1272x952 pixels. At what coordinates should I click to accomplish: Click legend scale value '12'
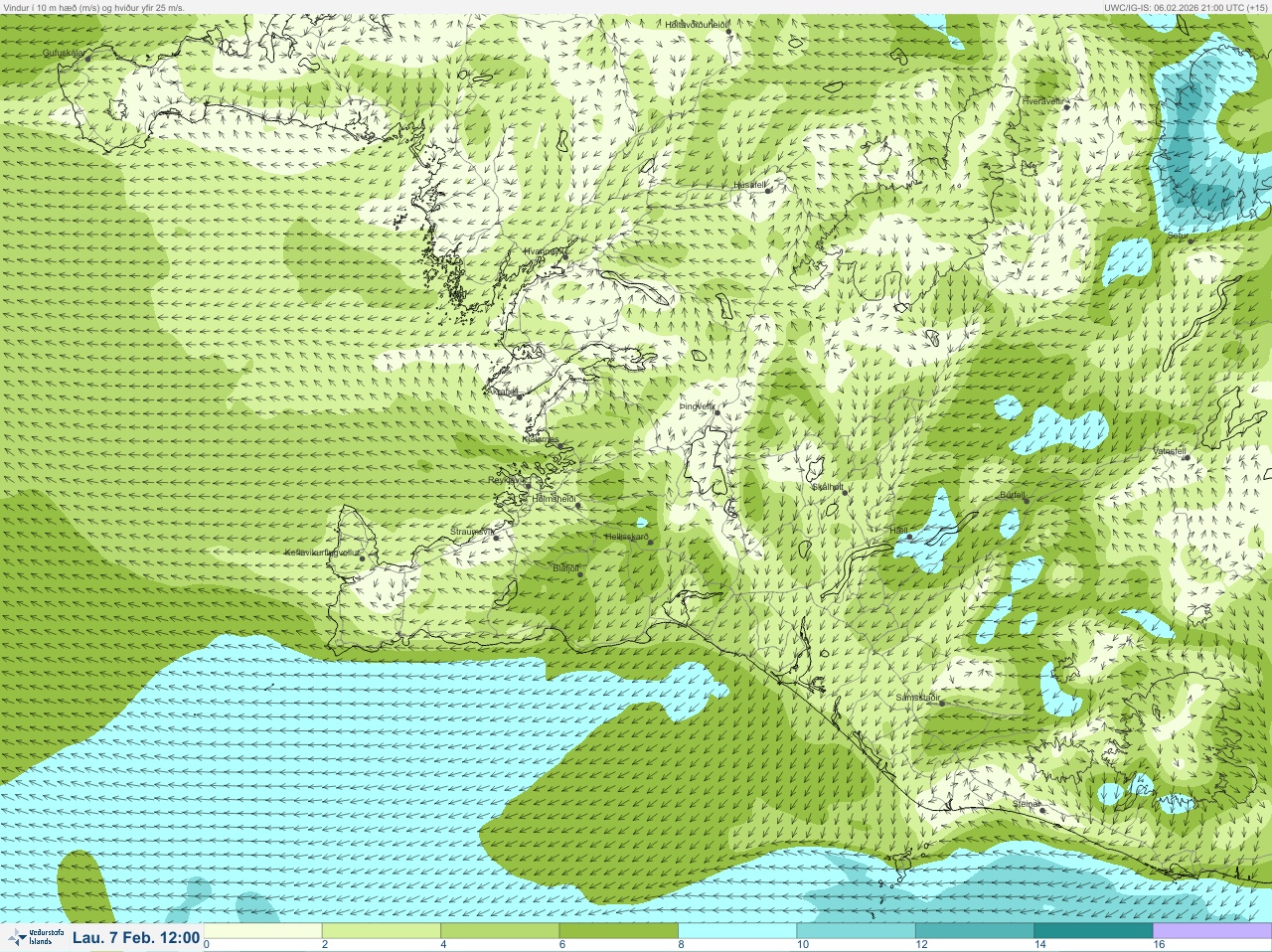[x=921, y=945]
